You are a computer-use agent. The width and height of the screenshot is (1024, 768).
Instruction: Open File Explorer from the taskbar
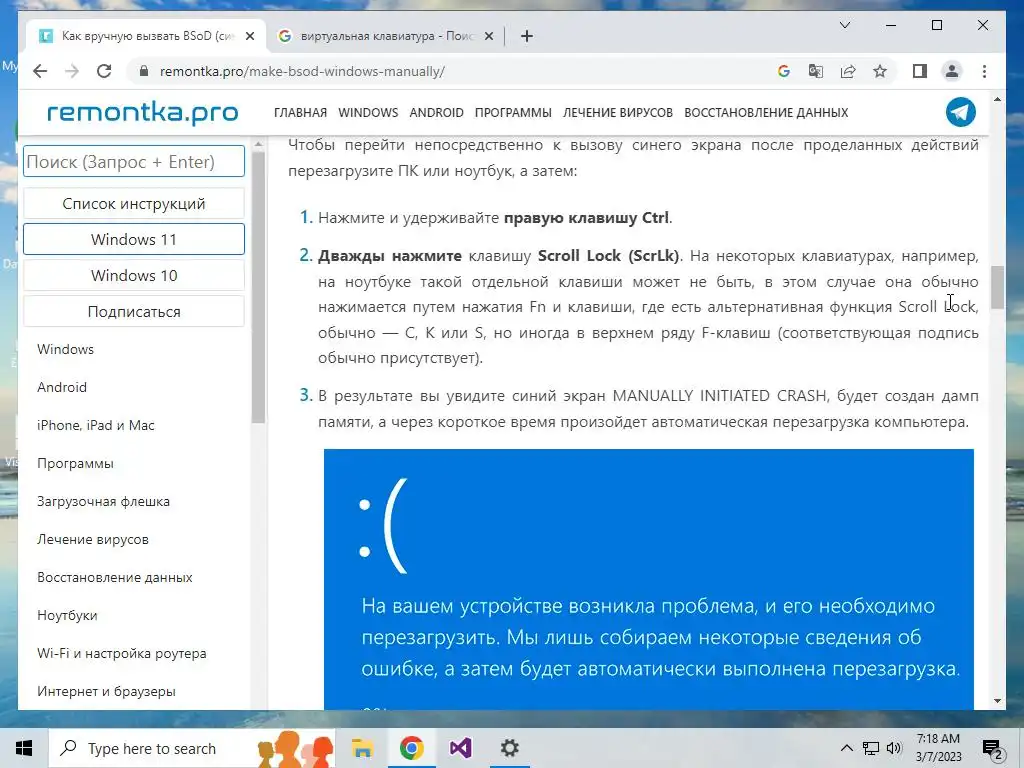pyautogui.click(x=362, y=748)
